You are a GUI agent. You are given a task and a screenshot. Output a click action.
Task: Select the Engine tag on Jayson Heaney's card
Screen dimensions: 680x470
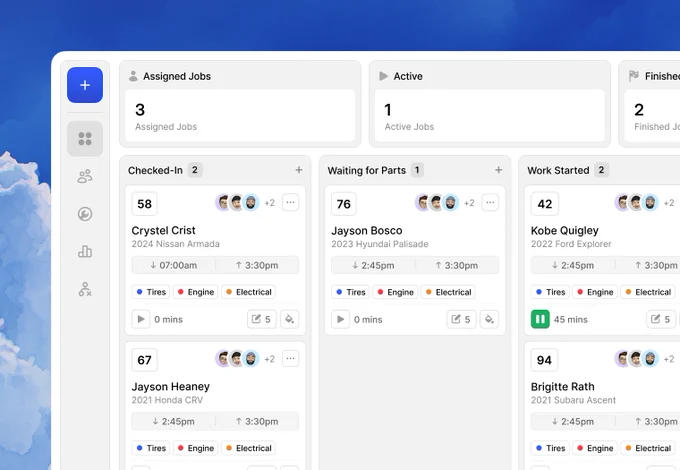tap(196, 448)
